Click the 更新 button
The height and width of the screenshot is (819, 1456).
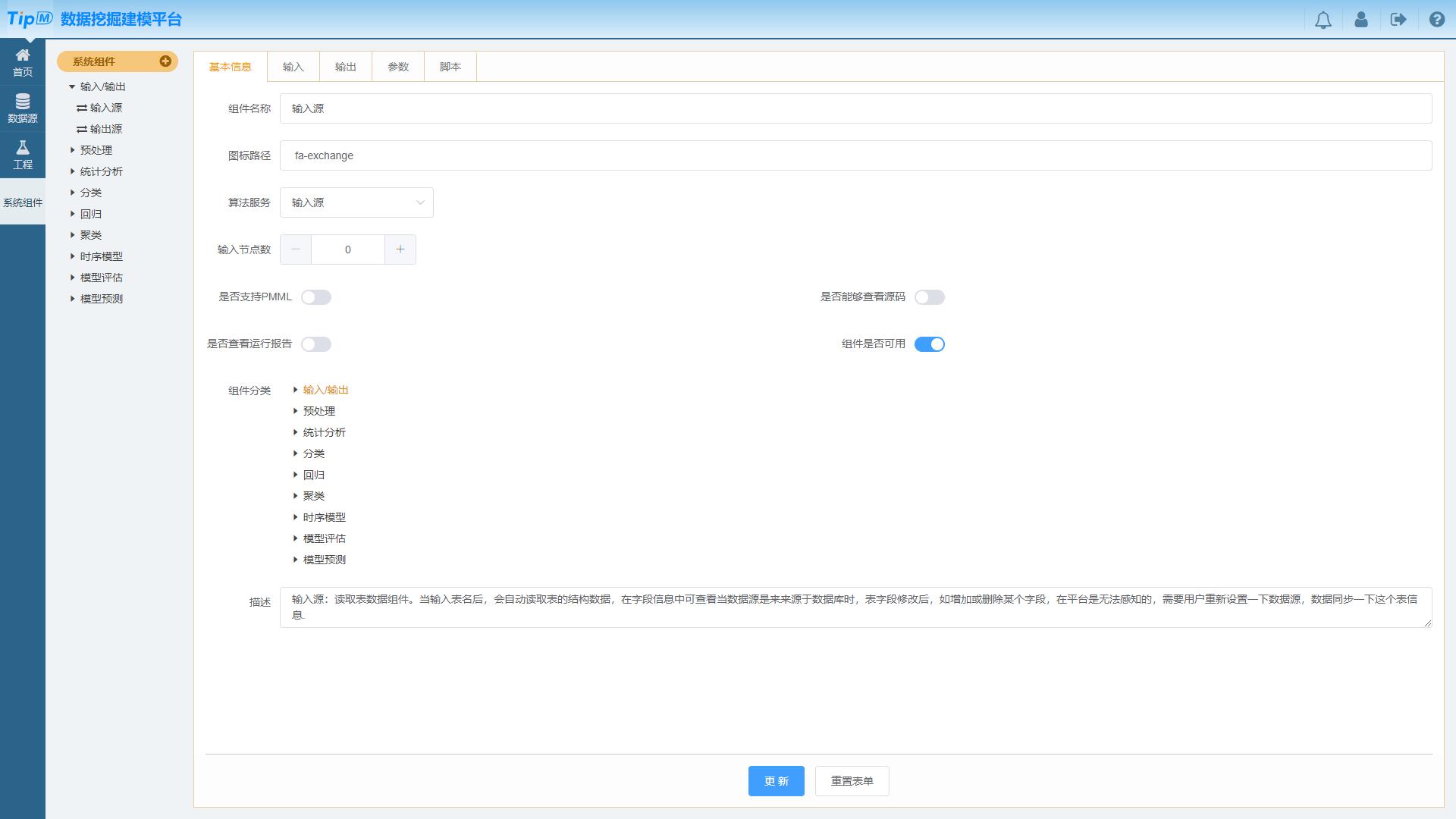click(x=776, y=781)
